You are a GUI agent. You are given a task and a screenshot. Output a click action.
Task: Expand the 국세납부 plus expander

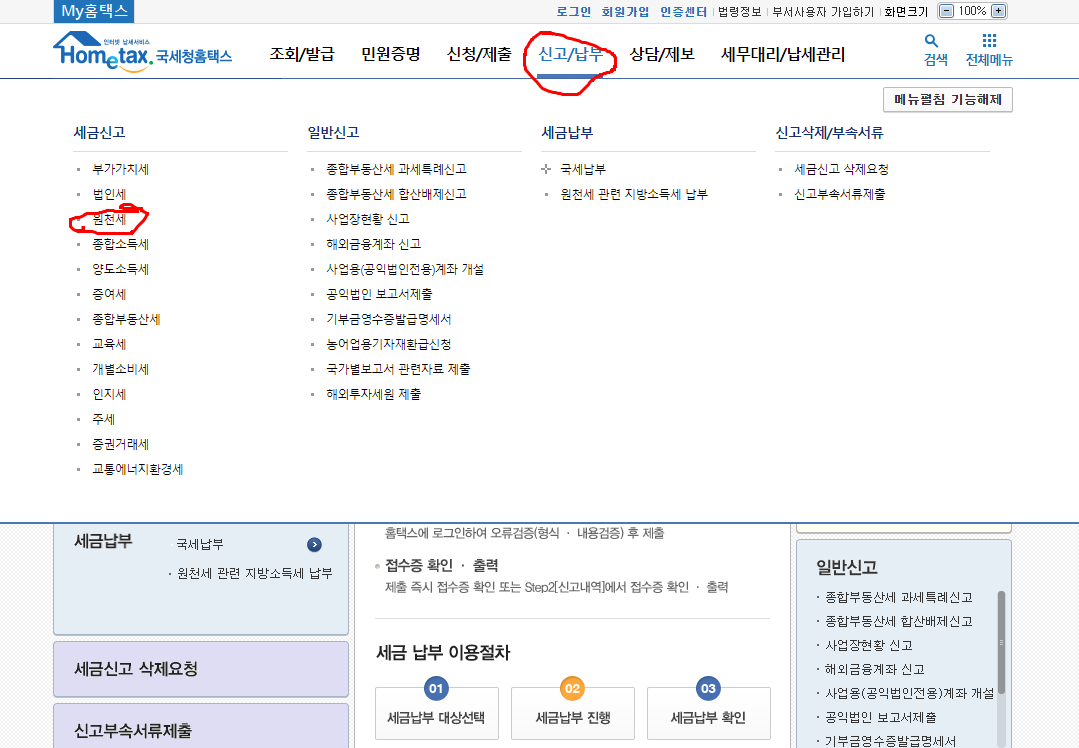click(546, 169)
